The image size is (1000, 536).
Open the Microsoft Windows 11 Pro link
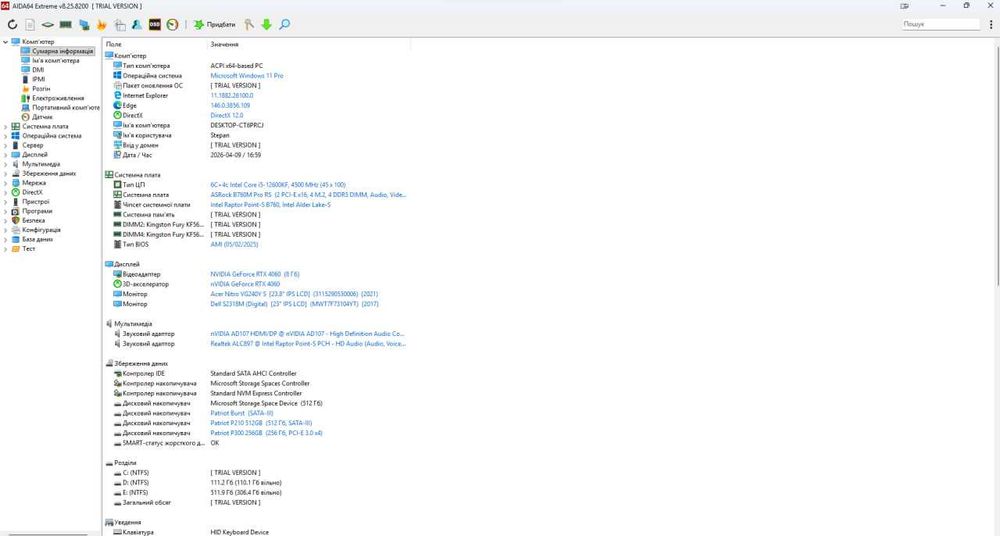247,75
